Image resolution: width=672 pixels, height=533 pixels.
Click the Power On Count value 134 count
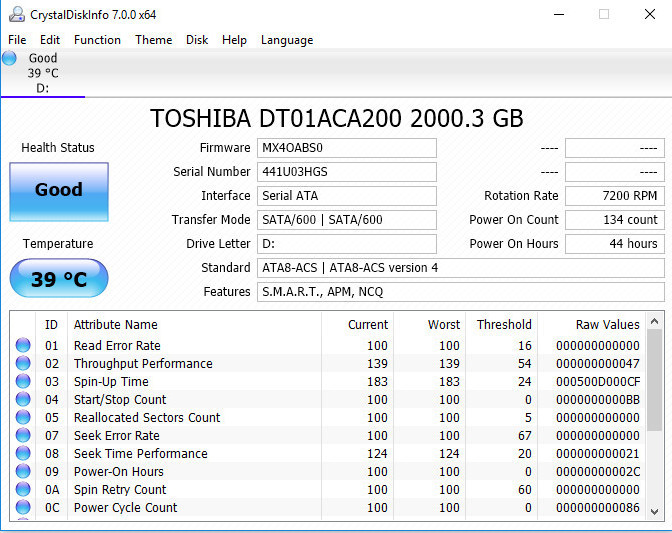point(615,220)
